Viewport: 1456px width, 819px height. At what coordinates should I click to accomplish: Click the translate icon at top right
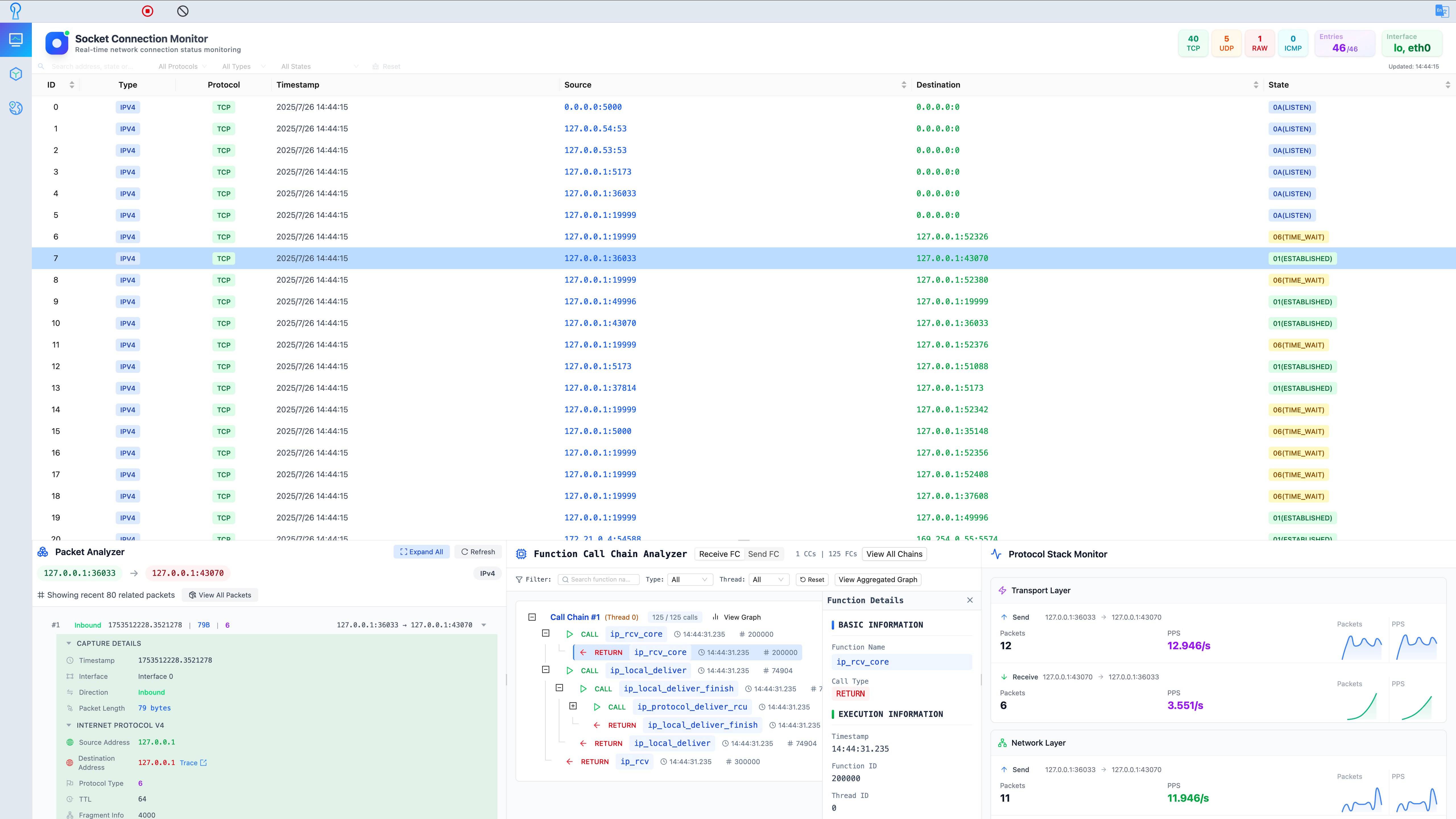(x=1441, y=11)
